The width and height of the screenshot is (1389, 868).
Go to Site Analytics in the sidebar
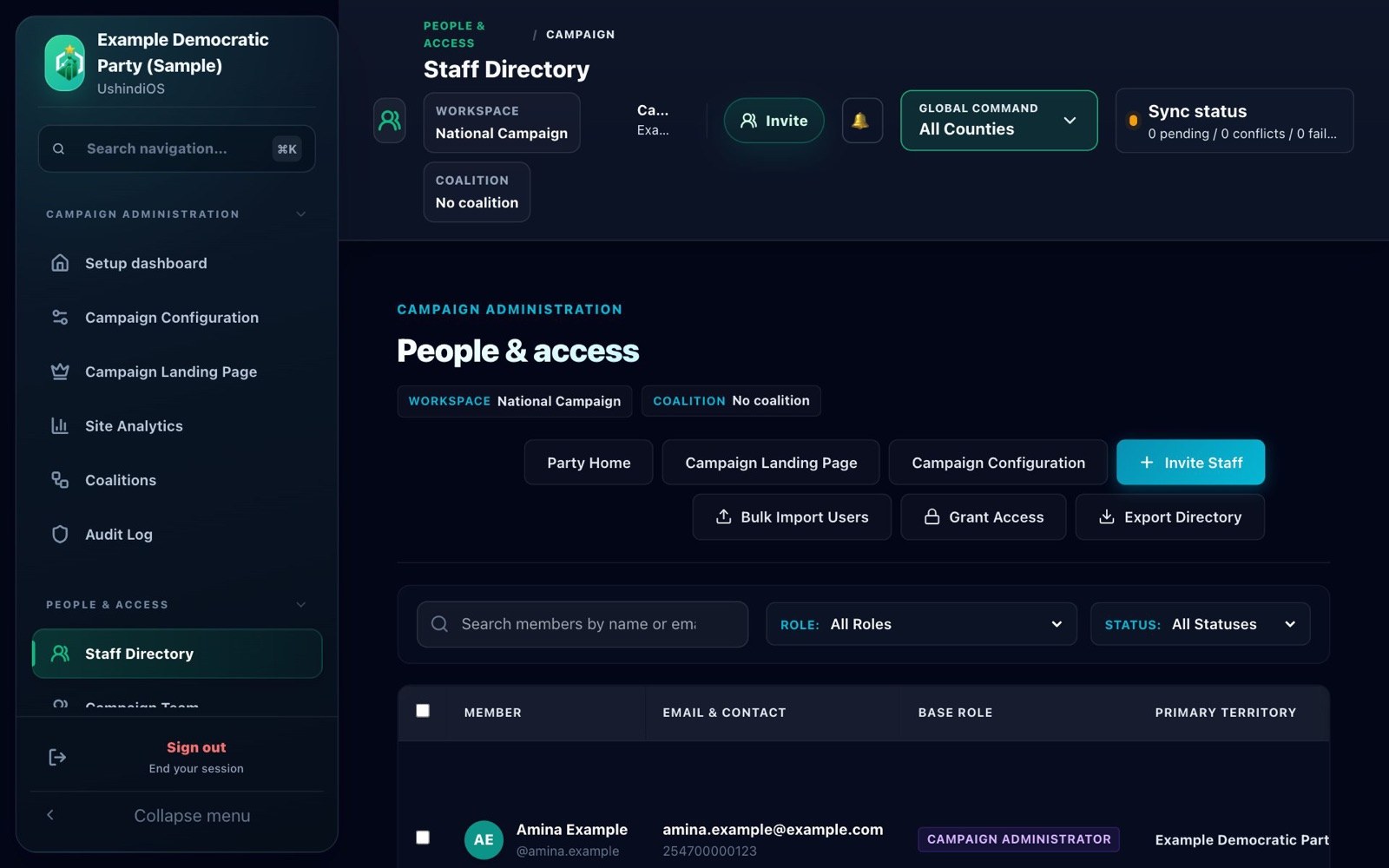click(177, 426)
